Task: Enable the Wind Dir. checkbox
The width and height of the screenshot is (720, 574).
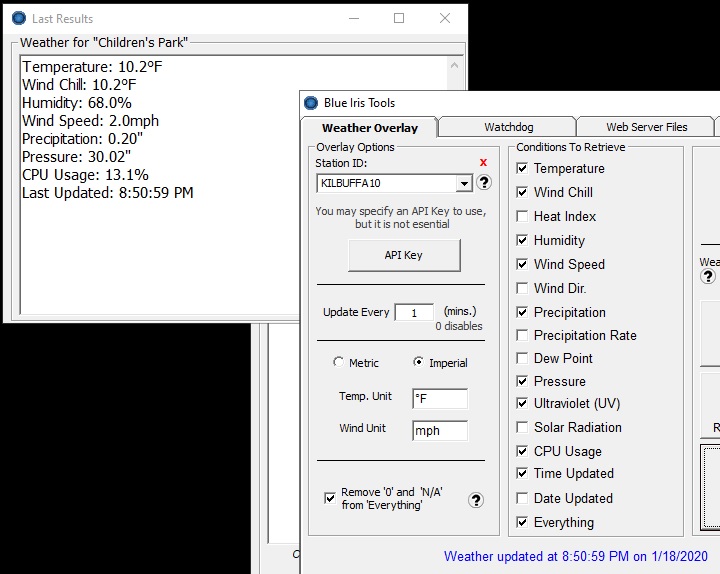Action: 522,288
